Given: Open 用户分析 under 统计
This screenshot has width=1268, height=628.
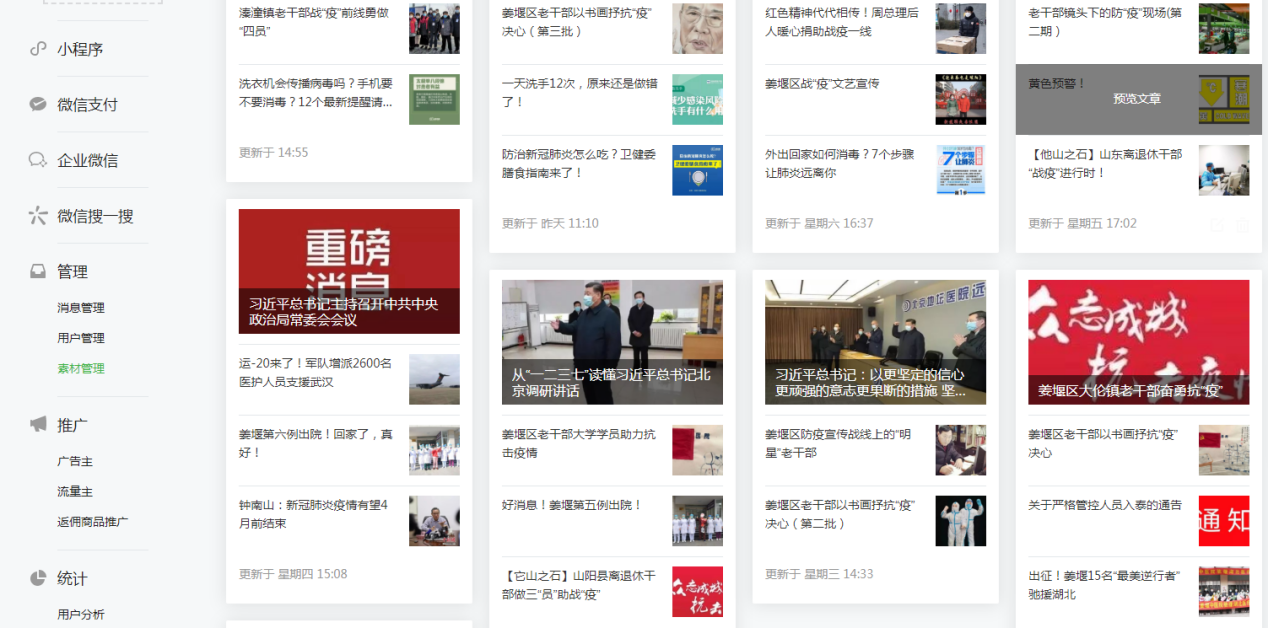Looking at the screenshot, I should [81, 614].
